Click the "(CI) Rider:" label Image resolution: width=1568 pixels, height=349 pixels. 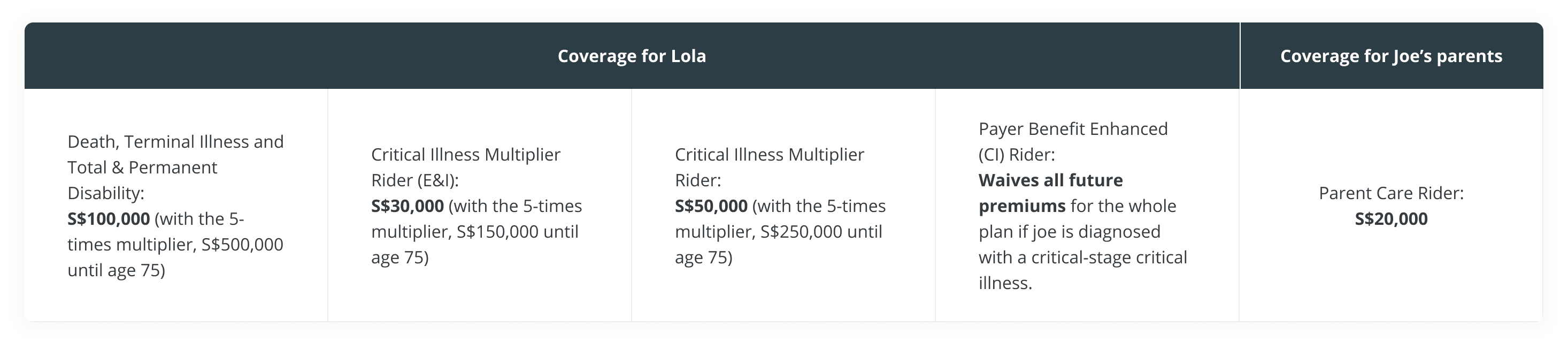pyautogui.click(x=1017, y=155)
